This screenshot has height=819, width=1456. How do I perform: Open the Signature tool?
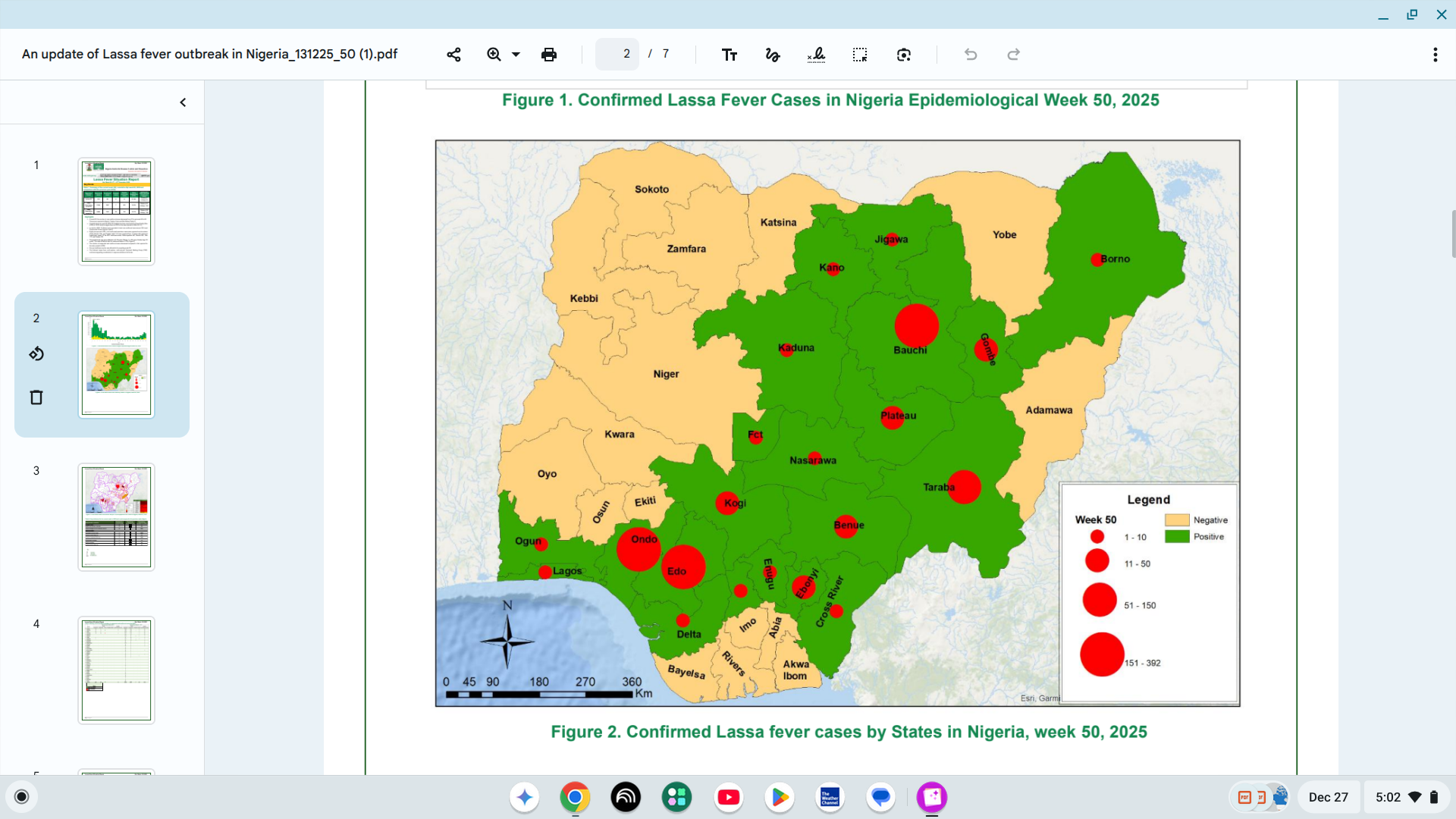(x=816, y=55)
